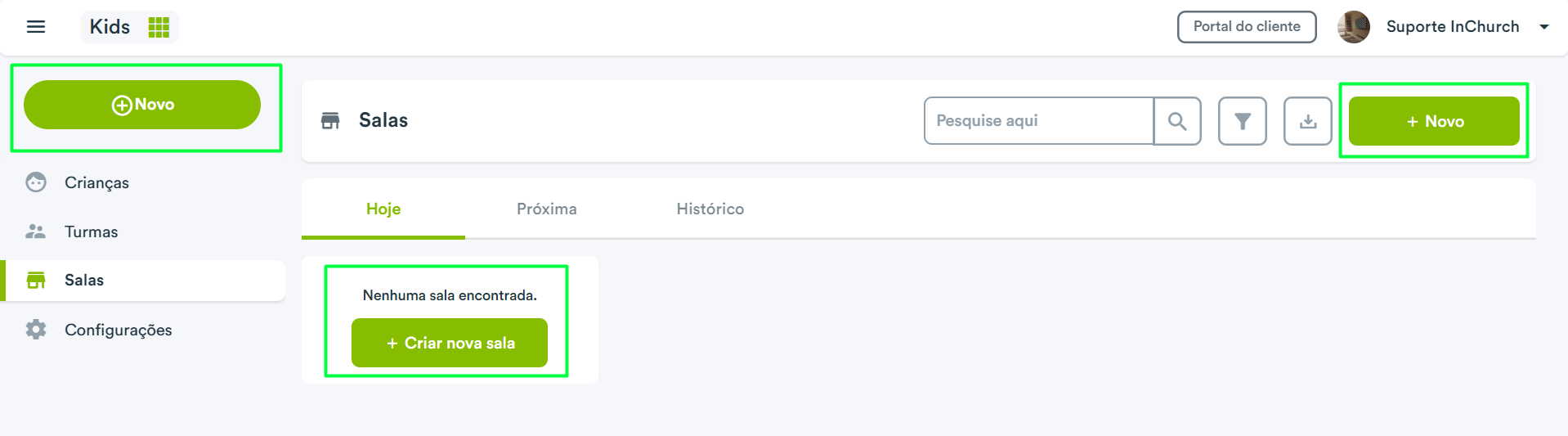Viewport: 1568px width, 436px height.
Task: Click the Configurações gear icon
Action: [36, 330]
